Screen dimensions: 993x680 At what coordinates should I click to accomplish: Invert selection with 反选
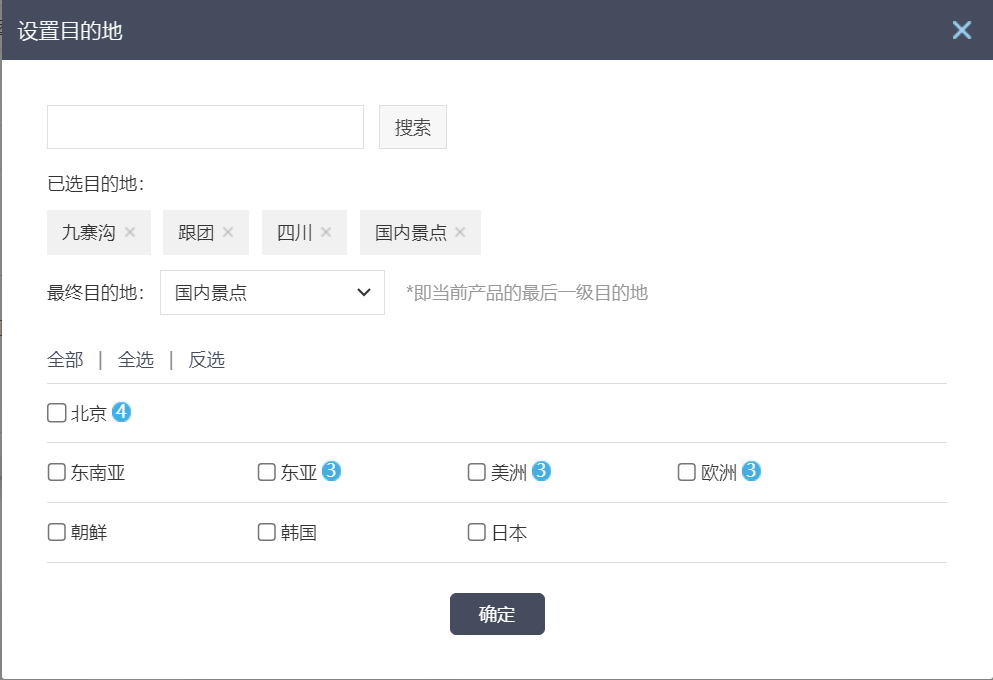207,360
